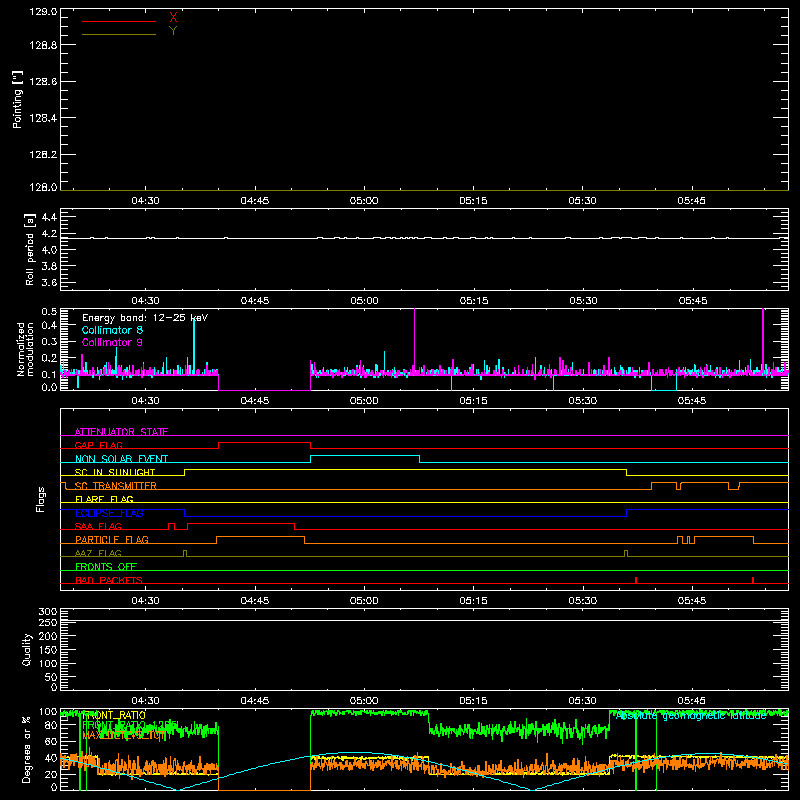Click the 150 tick label on Quality axis
Screen dimensions: 800x800
tap(48, 650)
